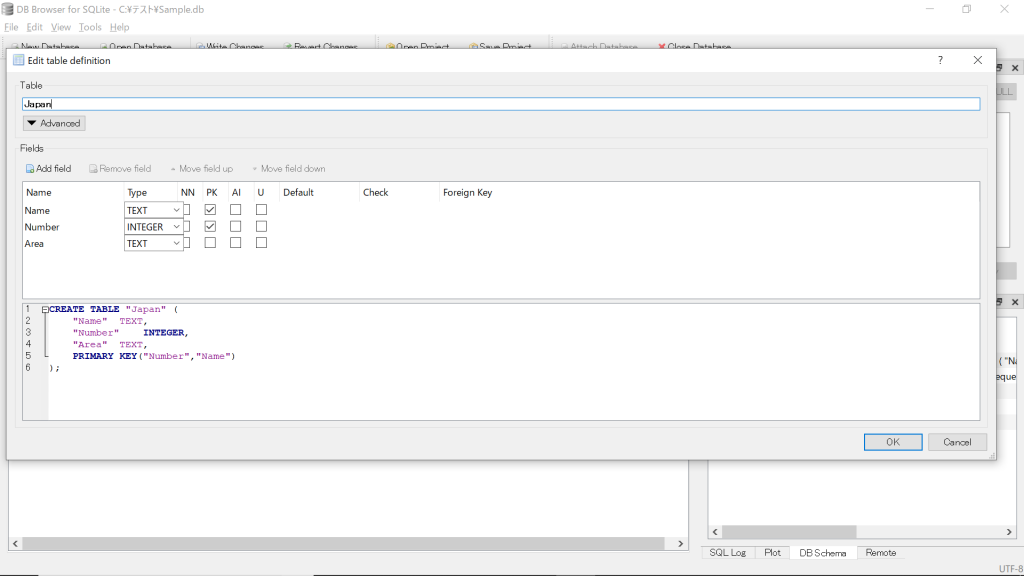This screenshot has width=1024, height=576.
Task: Uncheck PK for the Number field
Action: coord(210,226)
